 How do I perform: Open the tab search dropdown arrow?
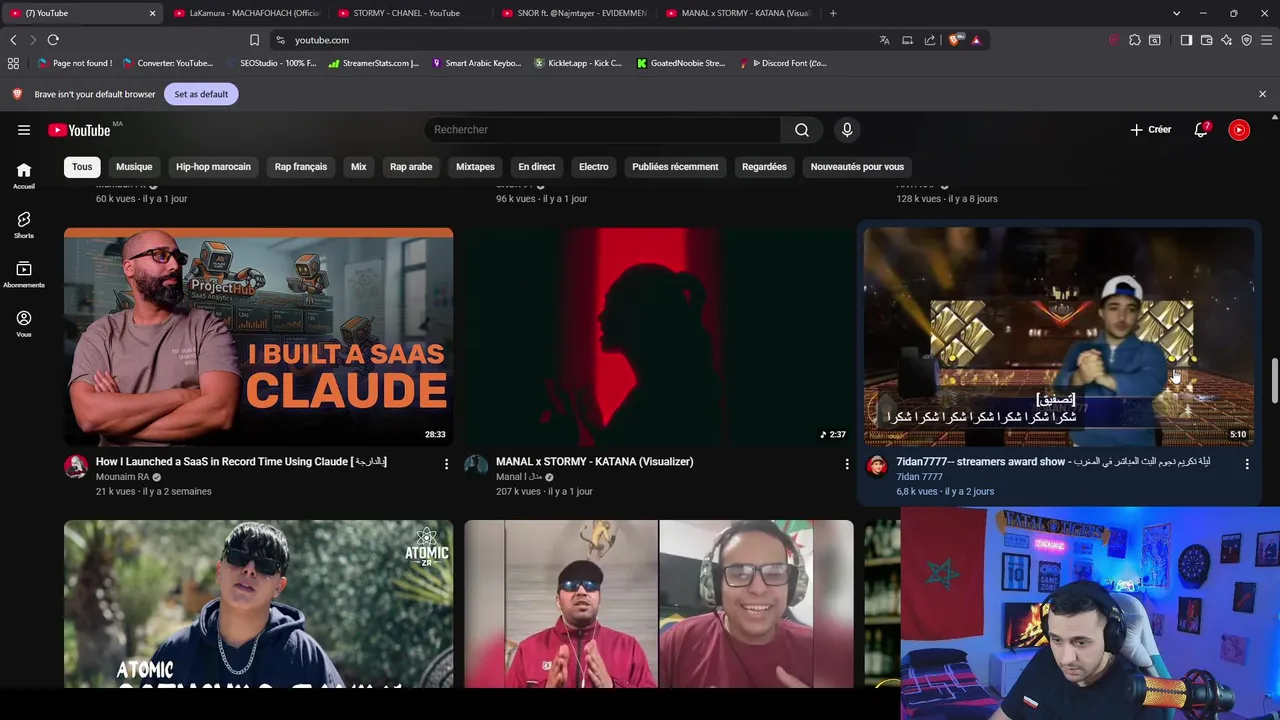pos(1176,13)
